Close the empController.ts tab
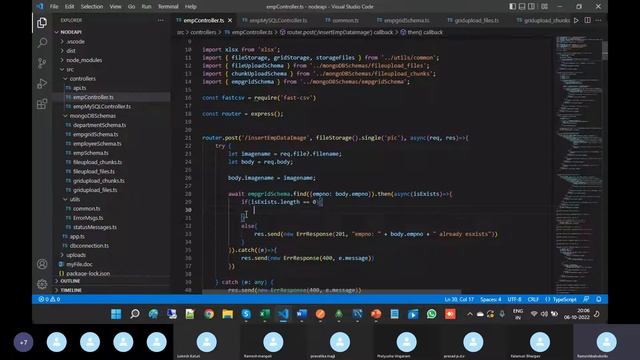Viewport: 640px width, 360px height. coord(230,20)
